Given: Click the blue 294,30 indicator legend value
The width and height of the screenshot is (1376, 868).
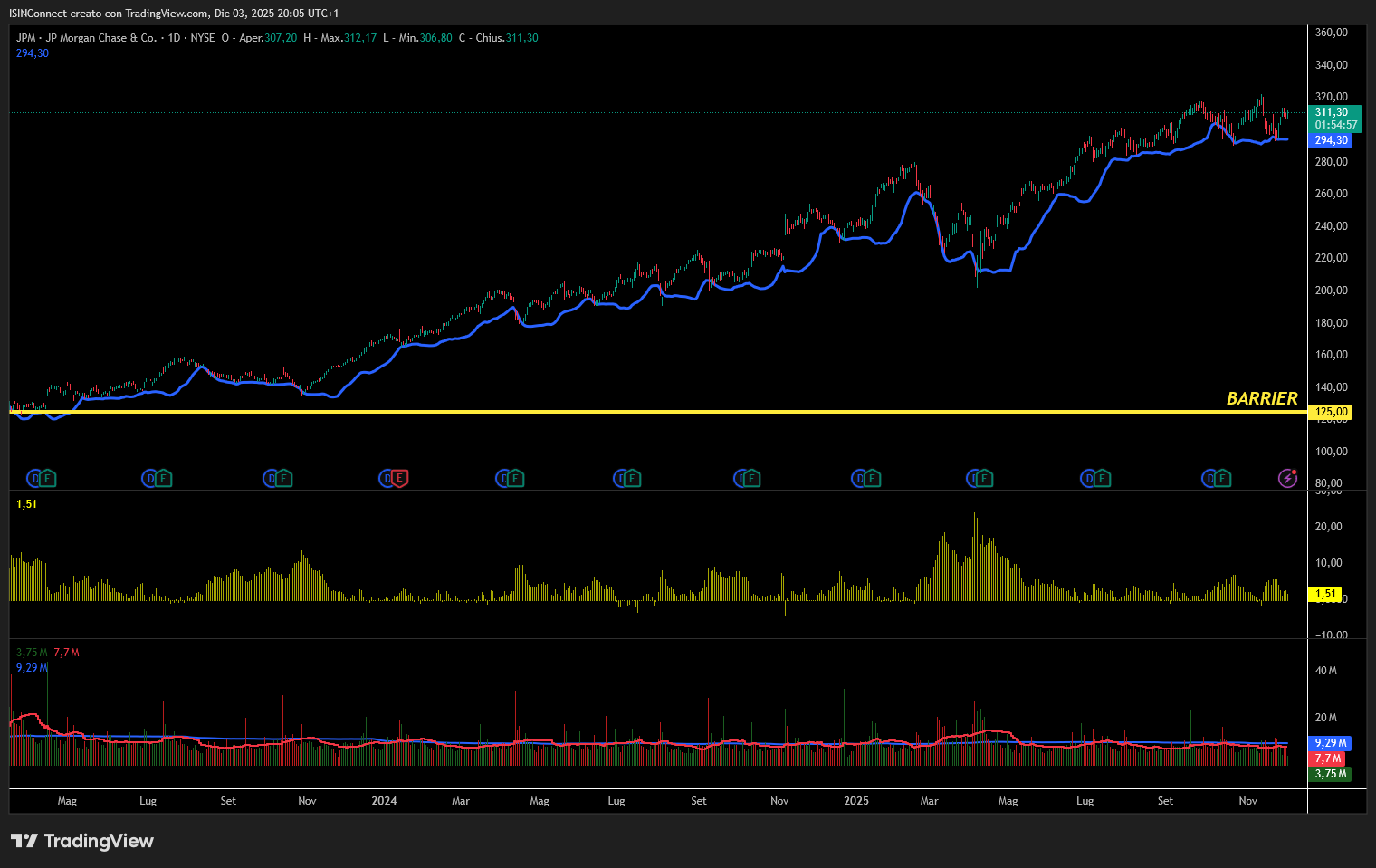Looking at the screenshot, I should click(x=33, y=53).
